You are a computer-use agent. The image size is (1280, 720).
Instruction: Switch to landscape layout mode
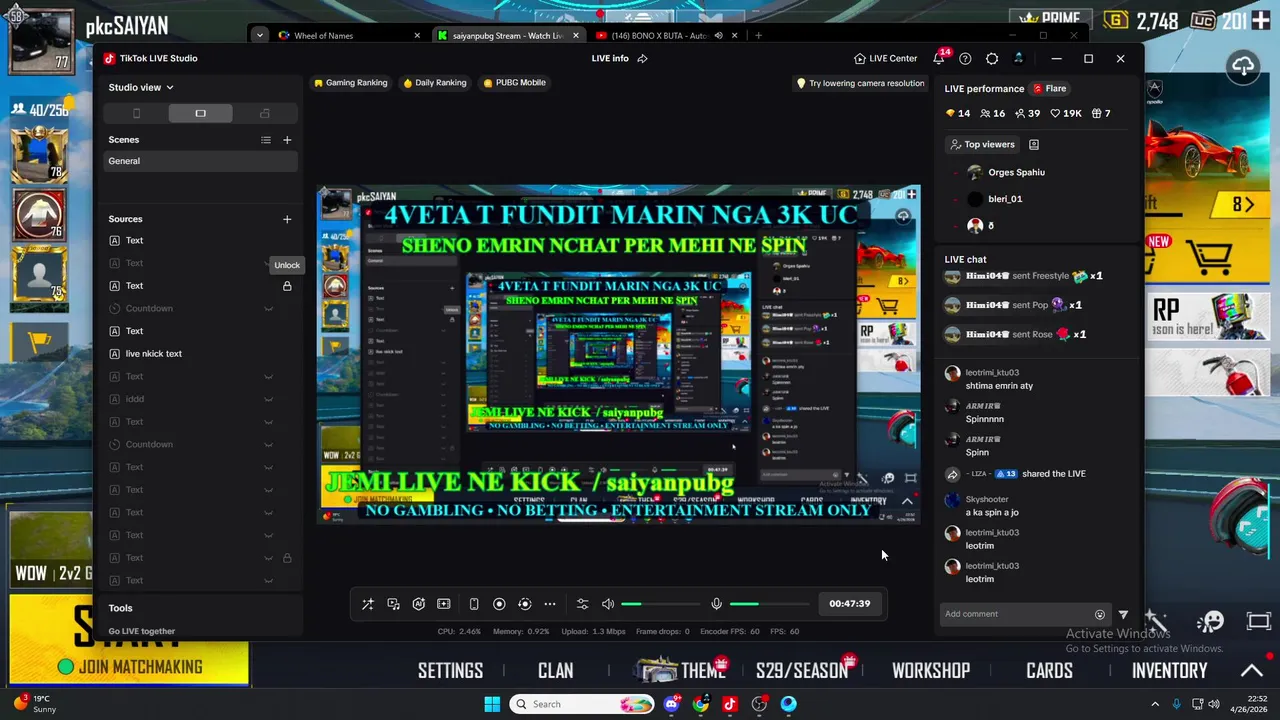(x=200, y=113)
